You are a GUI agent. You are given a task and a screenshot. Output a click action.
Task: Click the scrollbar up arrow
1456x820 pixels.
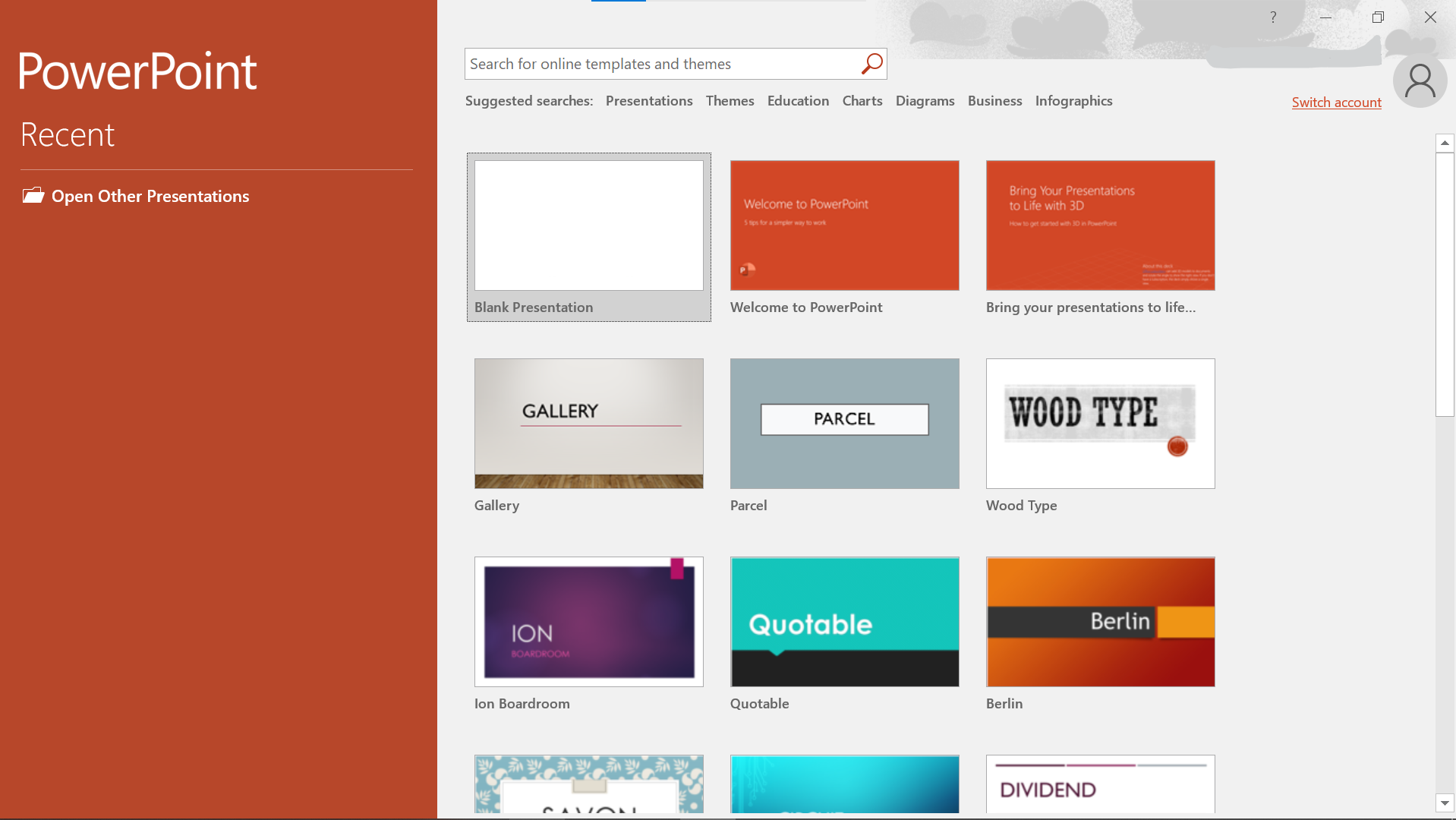[1445, 143]
